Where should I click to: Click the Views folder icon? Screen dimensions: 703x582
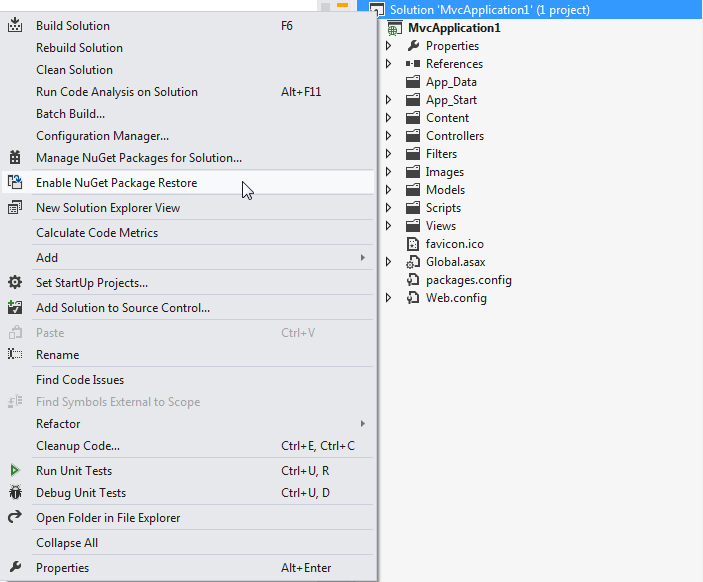click(413, 226)
